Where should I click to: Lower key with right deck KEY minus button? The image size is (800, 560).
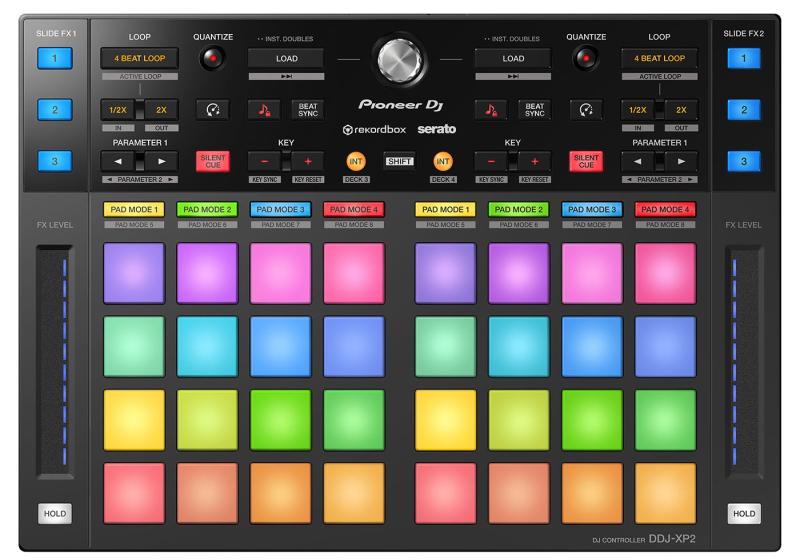tap(491, 161)
